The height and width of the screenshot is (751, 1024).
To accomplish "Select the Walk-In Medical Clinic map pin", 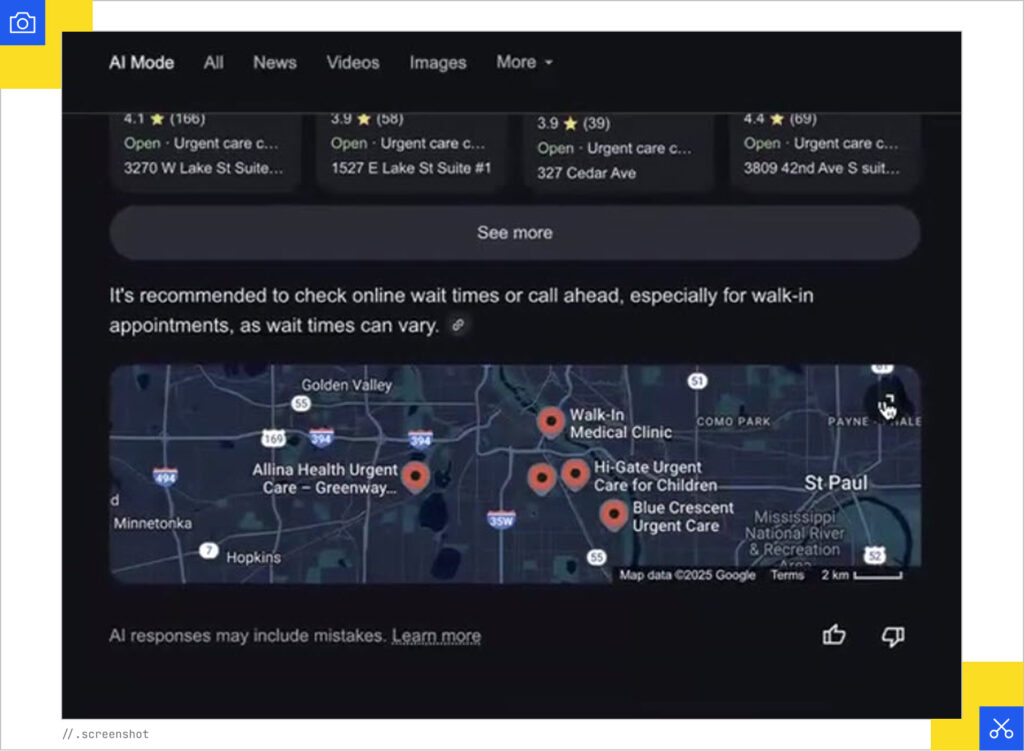I will (x=550, y=422).
